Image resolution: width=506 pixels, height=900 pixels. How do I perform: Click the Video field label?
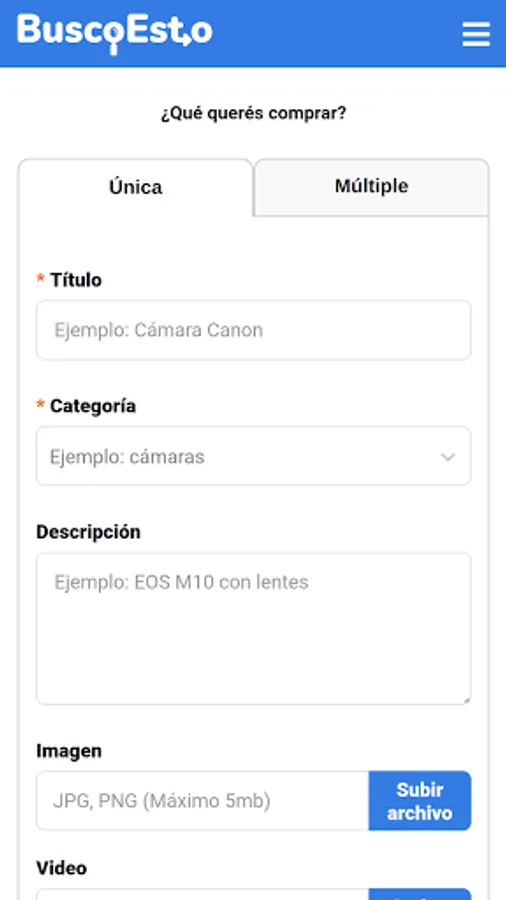(61, 868)
